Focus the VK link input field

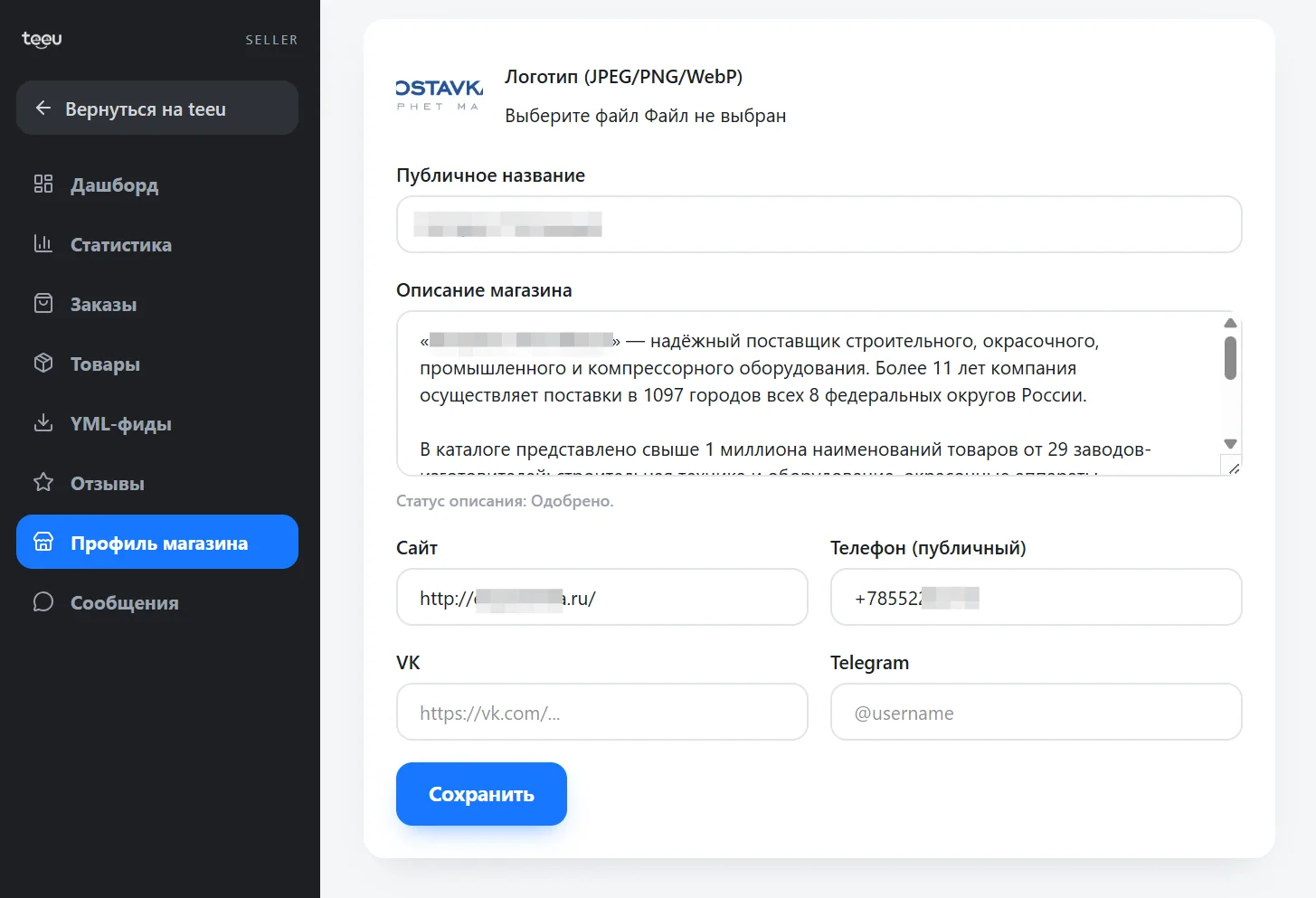tap(602, 712)
